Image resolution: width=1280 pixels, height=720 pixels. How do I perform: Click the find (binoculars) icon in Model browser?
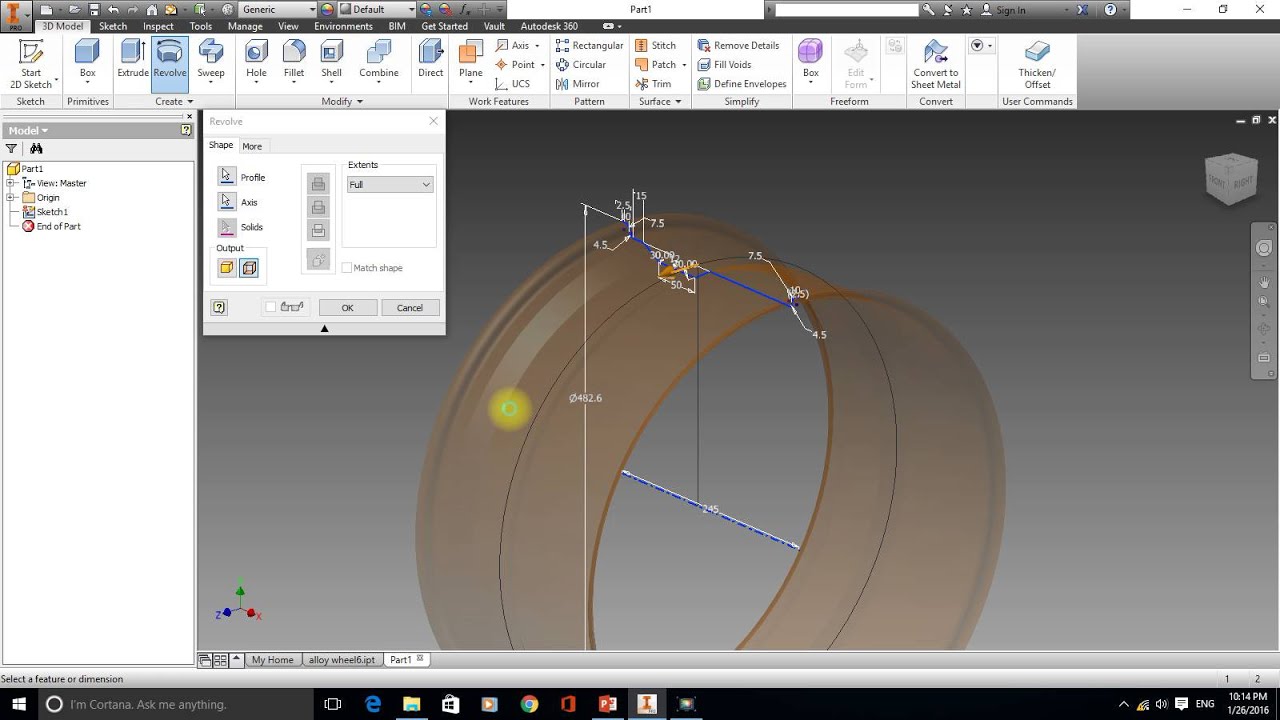[36, 148]
